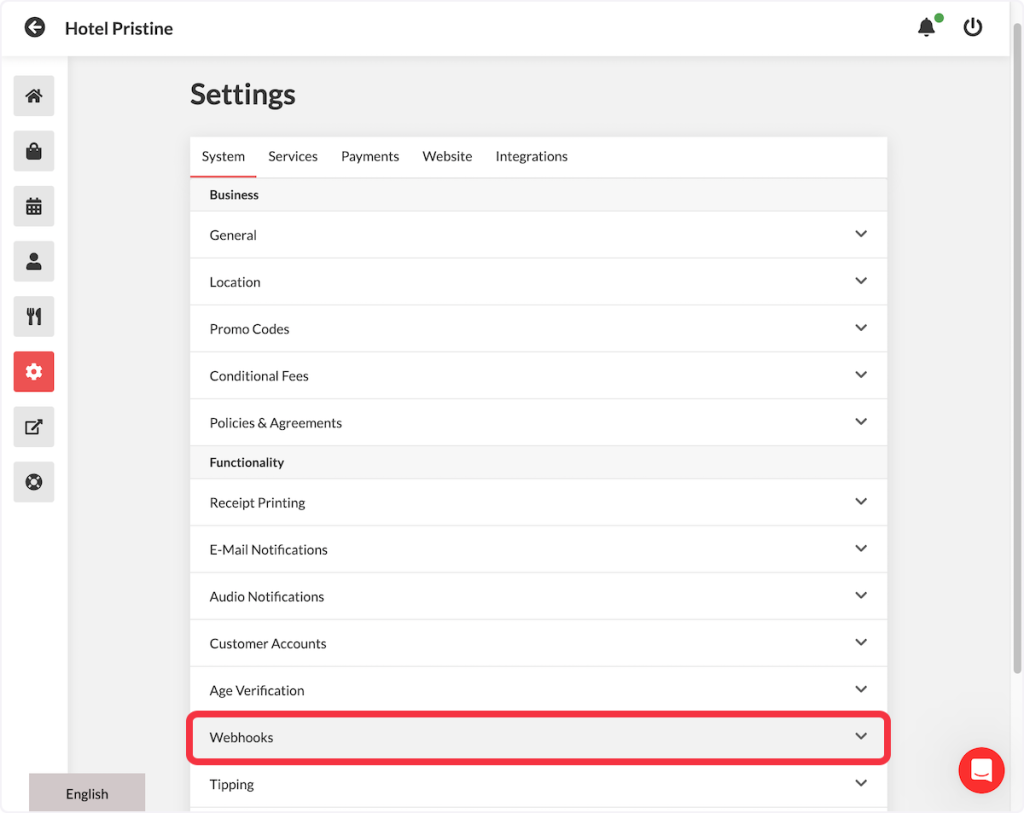1024x813 pixels.
Task: Expand the Promo Codes section
Action: tap(538, 329)
